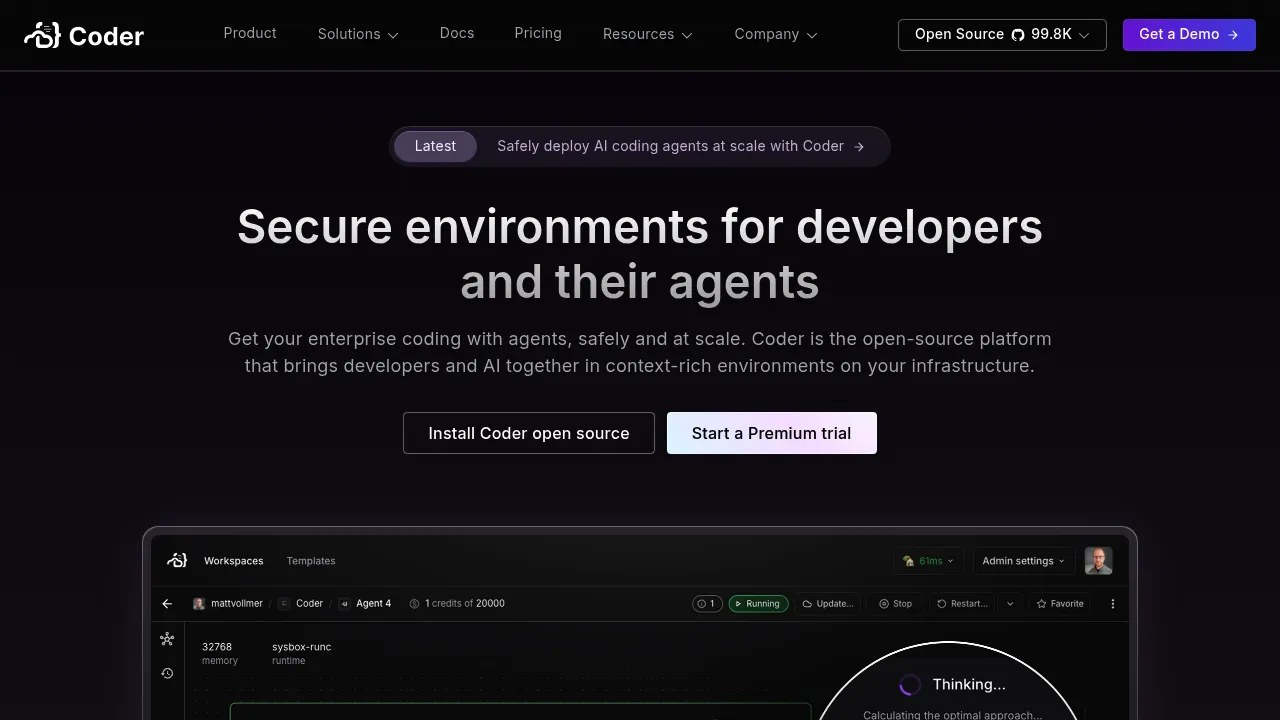Click the Update button in the workspace bar
Screen dimensions: 1280x720
point(829,604)
